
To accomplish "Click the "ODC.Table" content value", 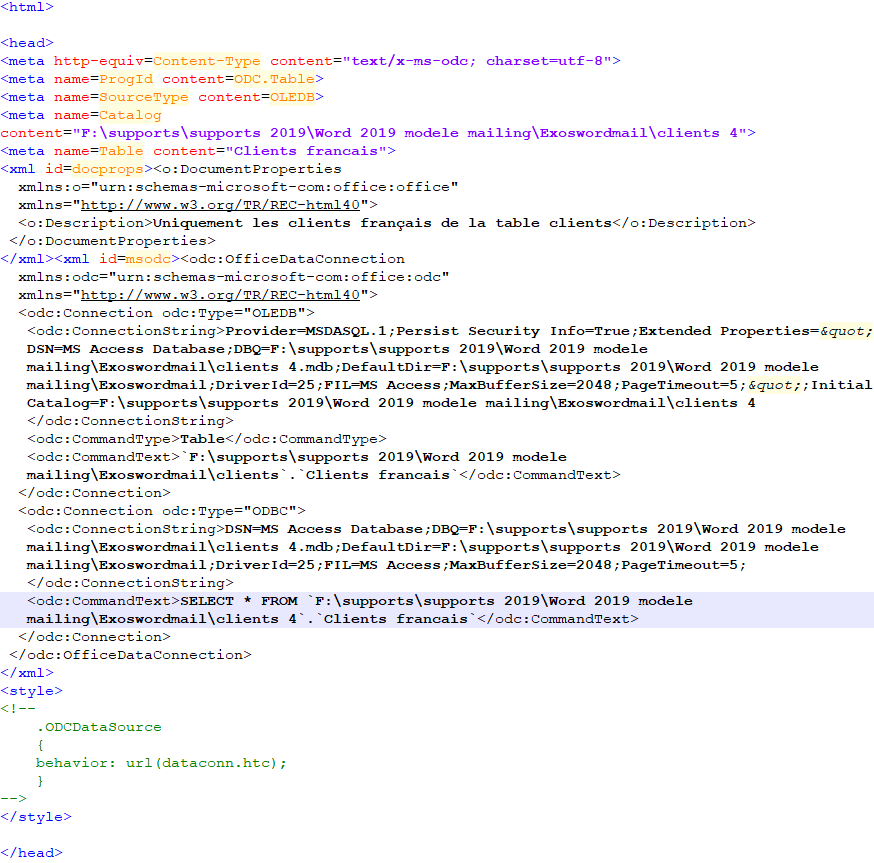I will pyautogui.click(x=274, y=79).
